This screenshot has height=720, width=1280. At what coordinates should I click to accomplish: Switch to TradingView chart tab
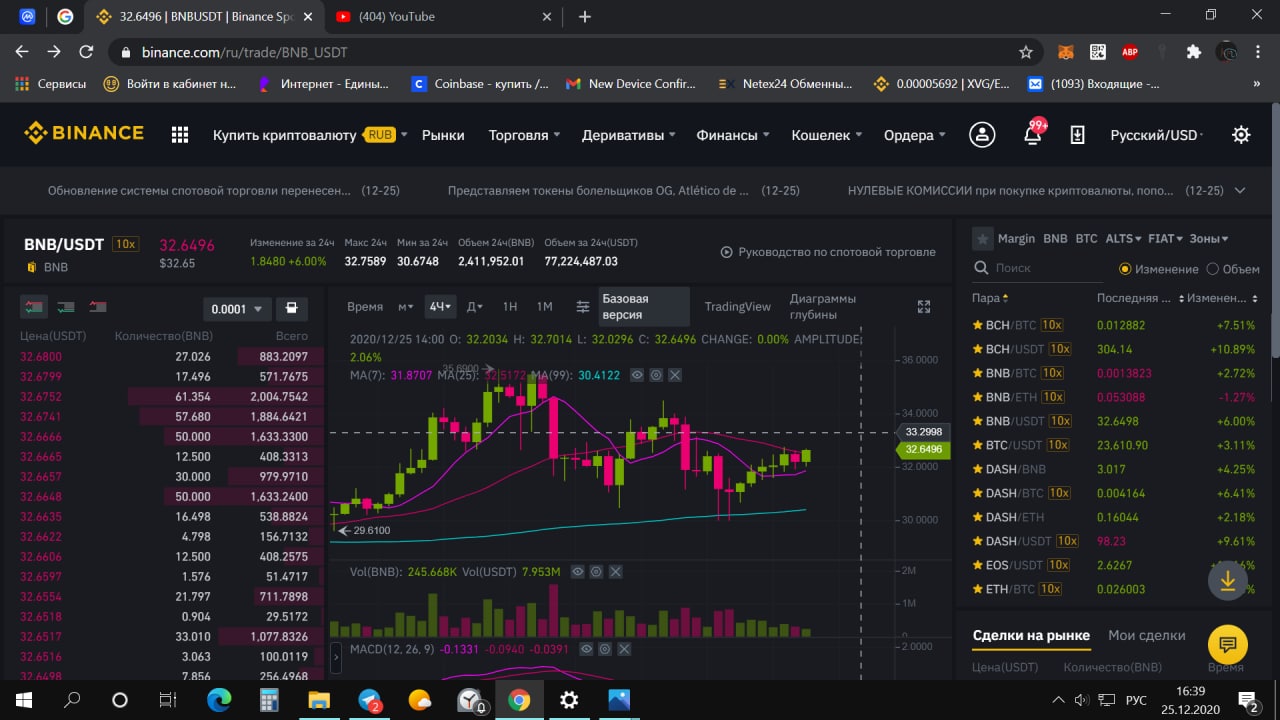click(737, 307)
